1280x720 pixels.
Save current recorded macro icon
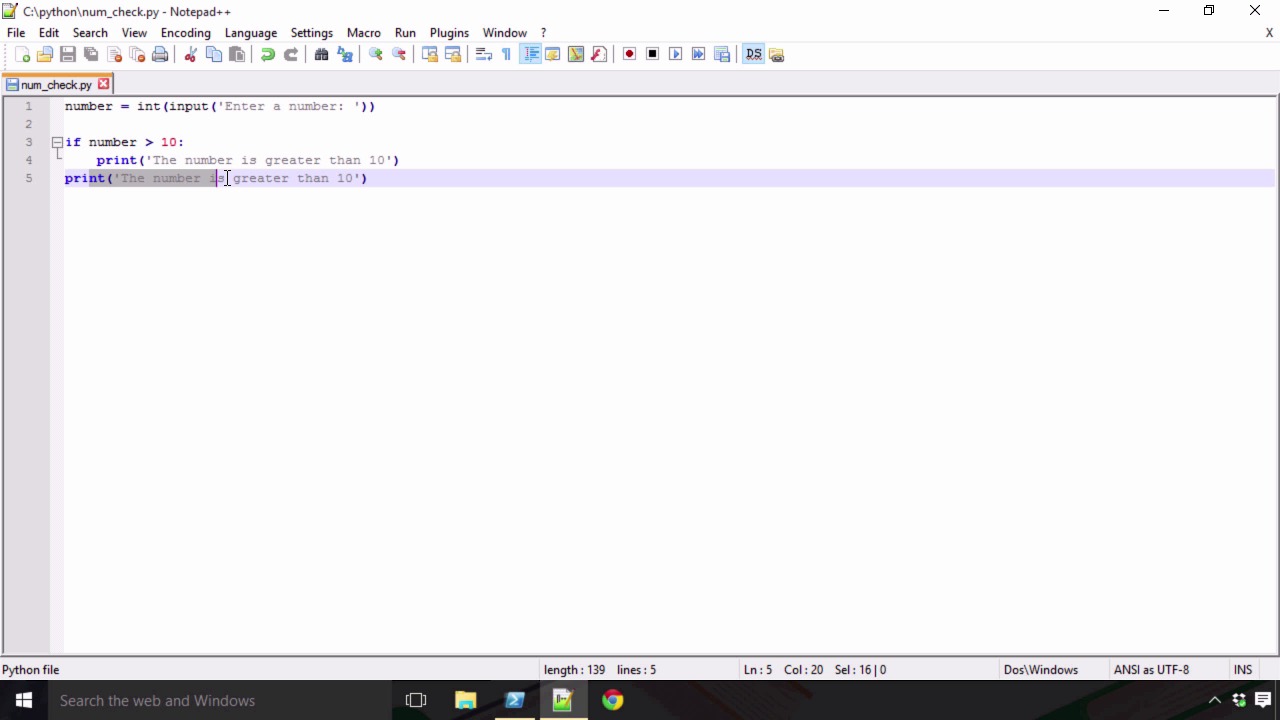(x=722, y=54)
